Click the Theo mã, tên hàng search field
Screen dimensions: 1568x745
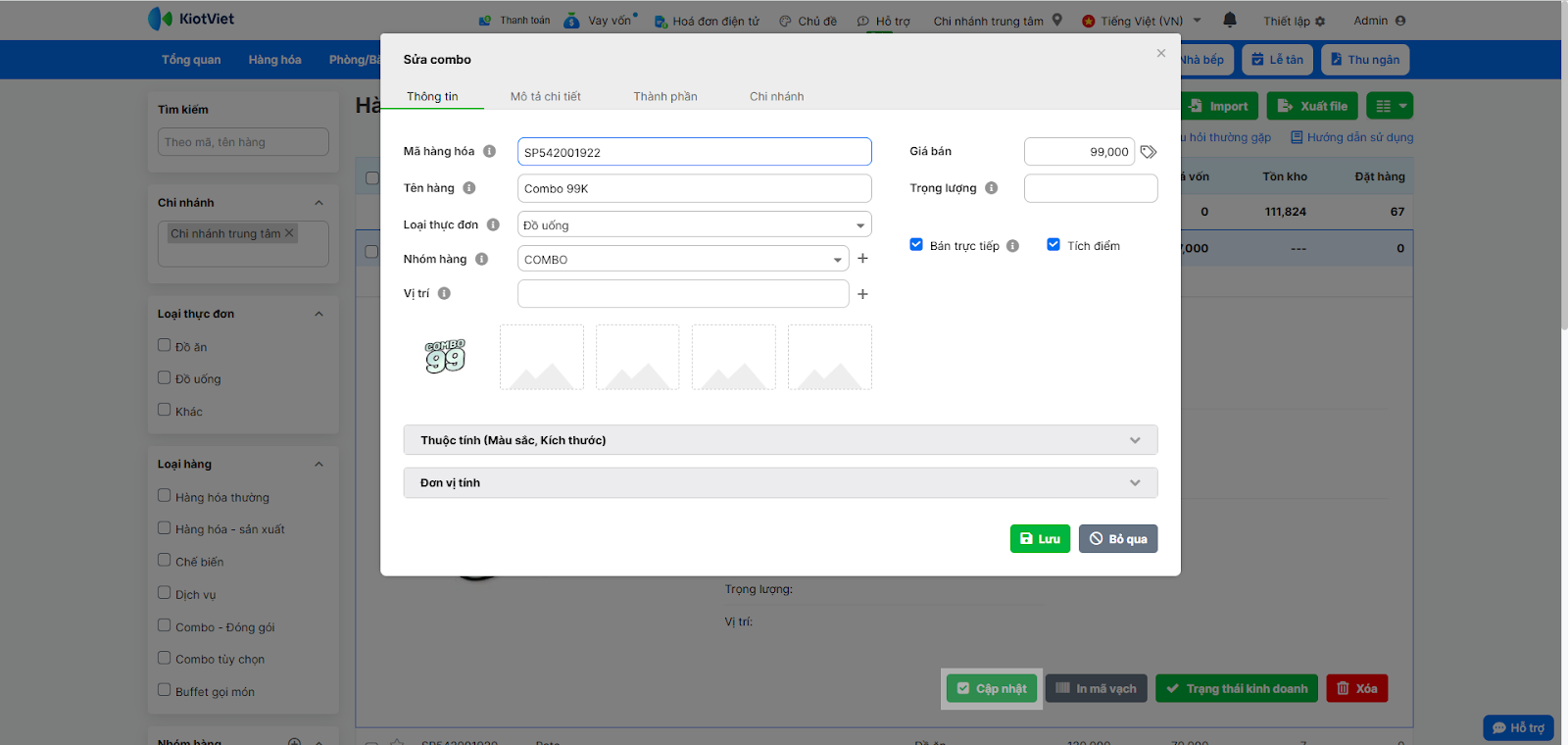[x=243, y=142]
